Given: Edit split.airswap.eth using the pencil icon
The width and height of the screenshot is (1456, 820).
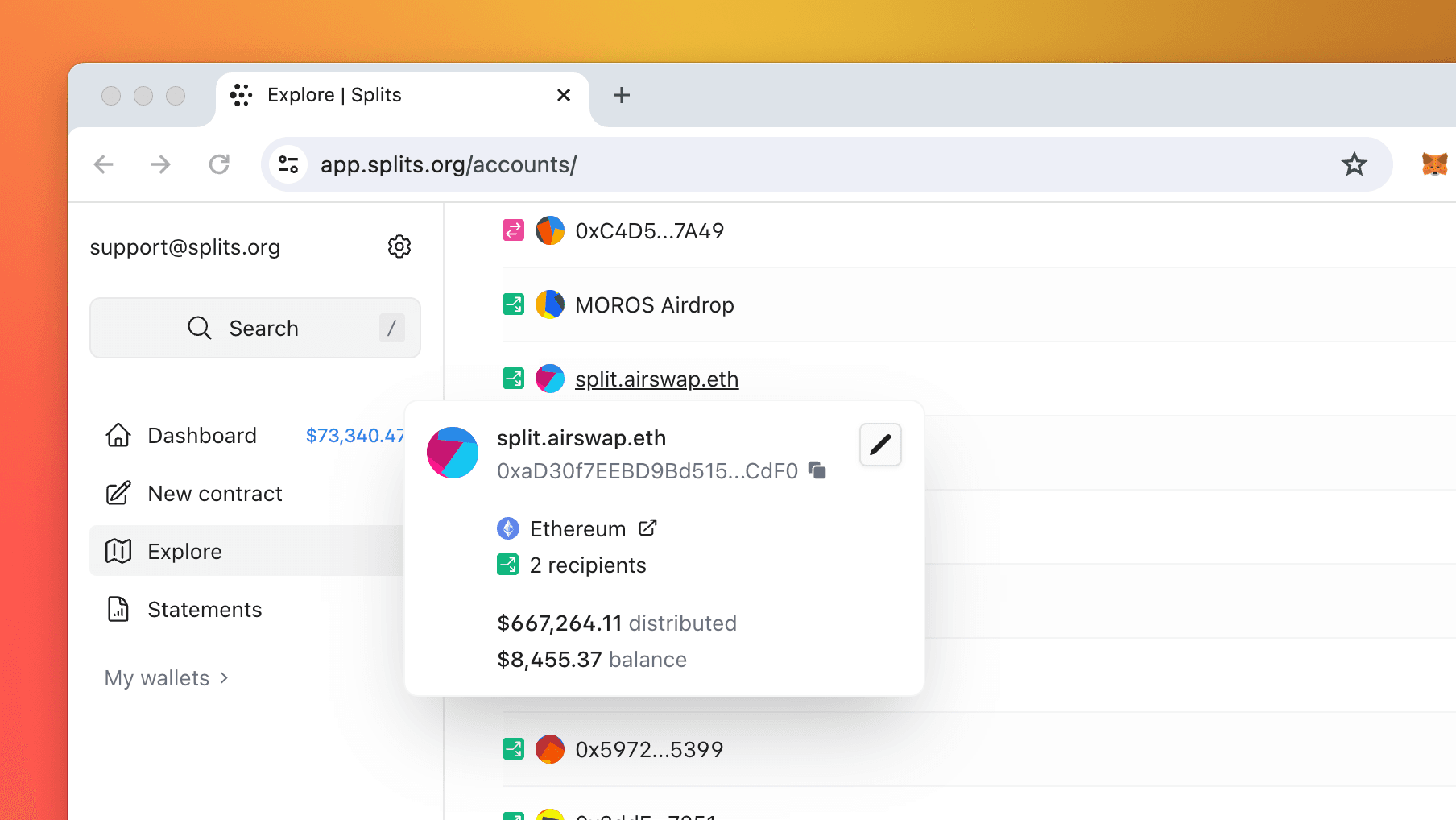Looking at the screenshot, I should pos(880,444).
